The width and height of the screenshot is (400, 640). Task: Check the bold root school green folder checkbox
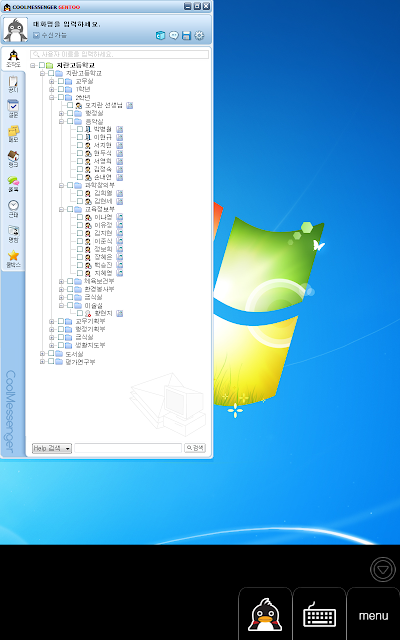coord(41,65)
